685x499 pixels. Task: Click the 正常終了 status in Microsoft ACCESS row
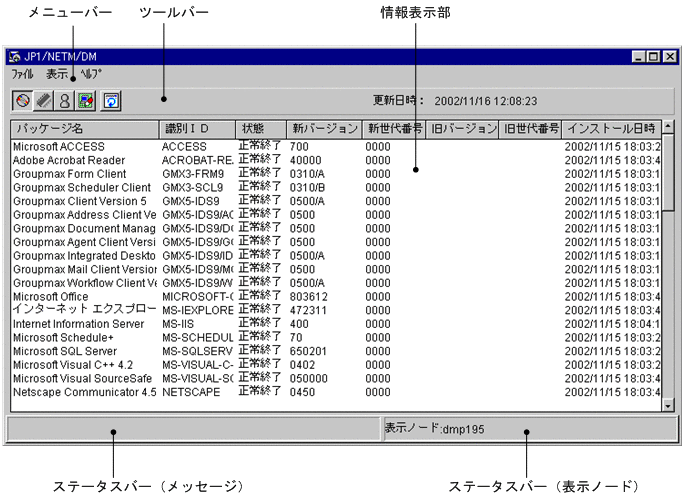[259, 146]
